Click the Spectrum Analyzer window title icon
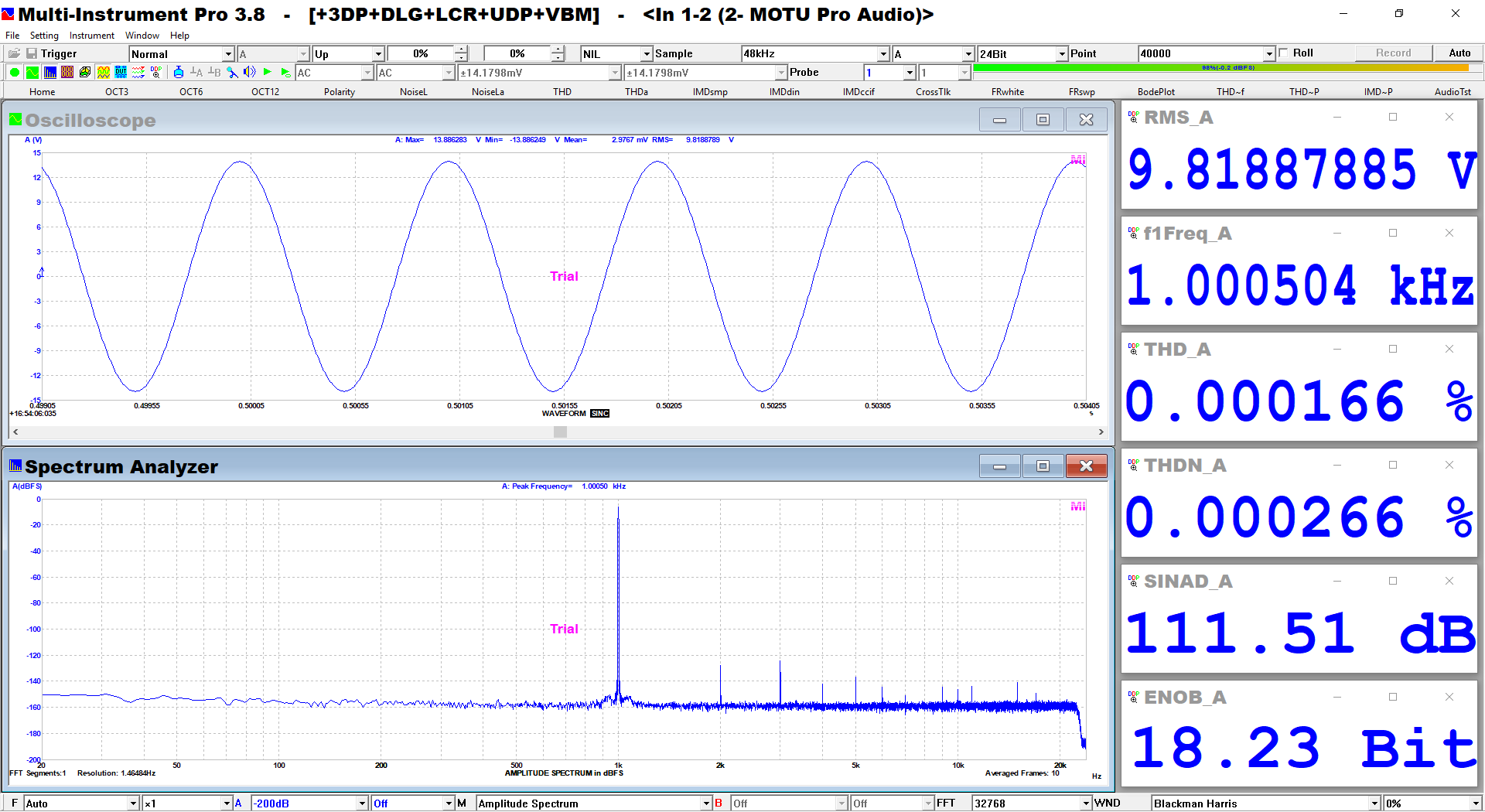Screen dimensions: 1485x812 15,466
